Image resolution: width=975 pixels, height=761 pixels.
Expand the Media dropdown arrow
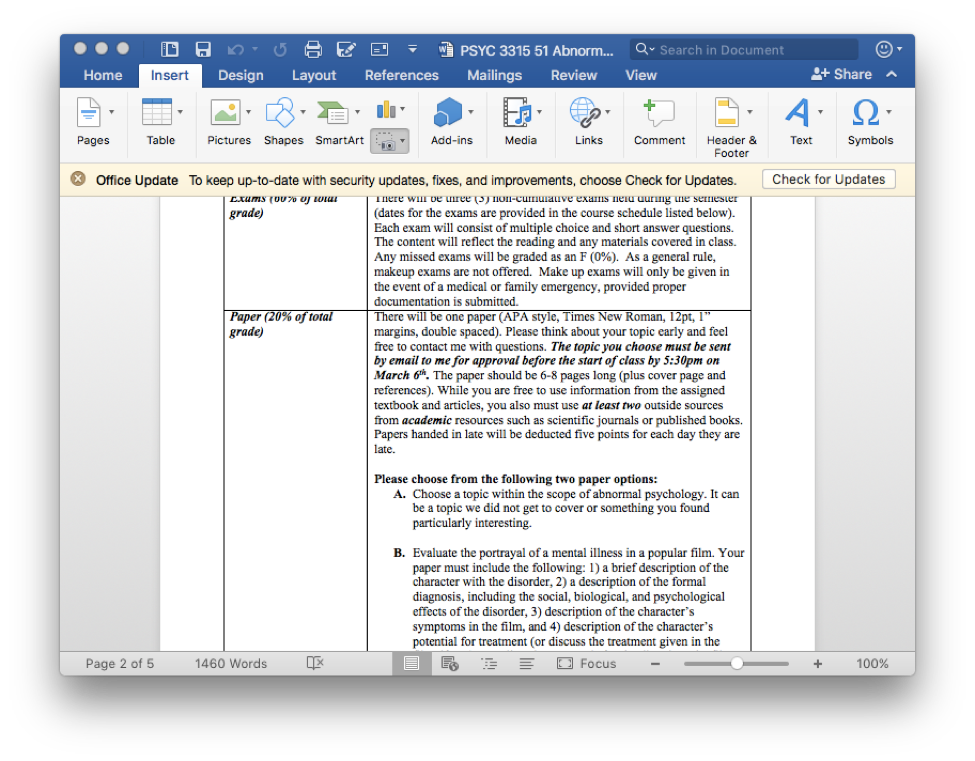tap(540, 112)
